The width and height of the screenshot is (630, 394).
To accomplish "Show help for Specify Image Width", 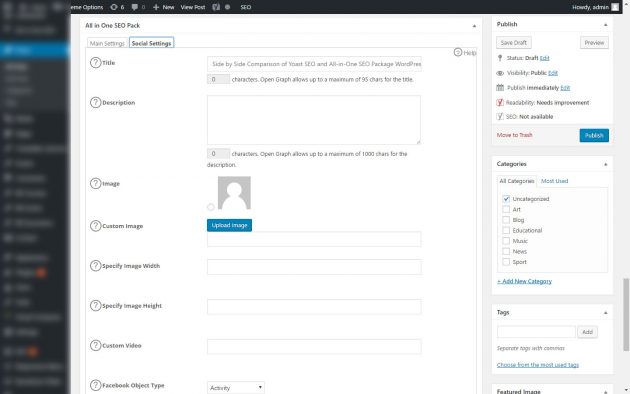I will coord(95,265).
